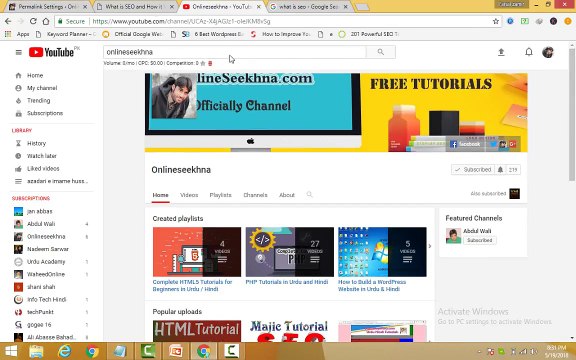Switch to Permalink Settings browser tab
This screenshot has height=360, width=576.
pos(47,7)
